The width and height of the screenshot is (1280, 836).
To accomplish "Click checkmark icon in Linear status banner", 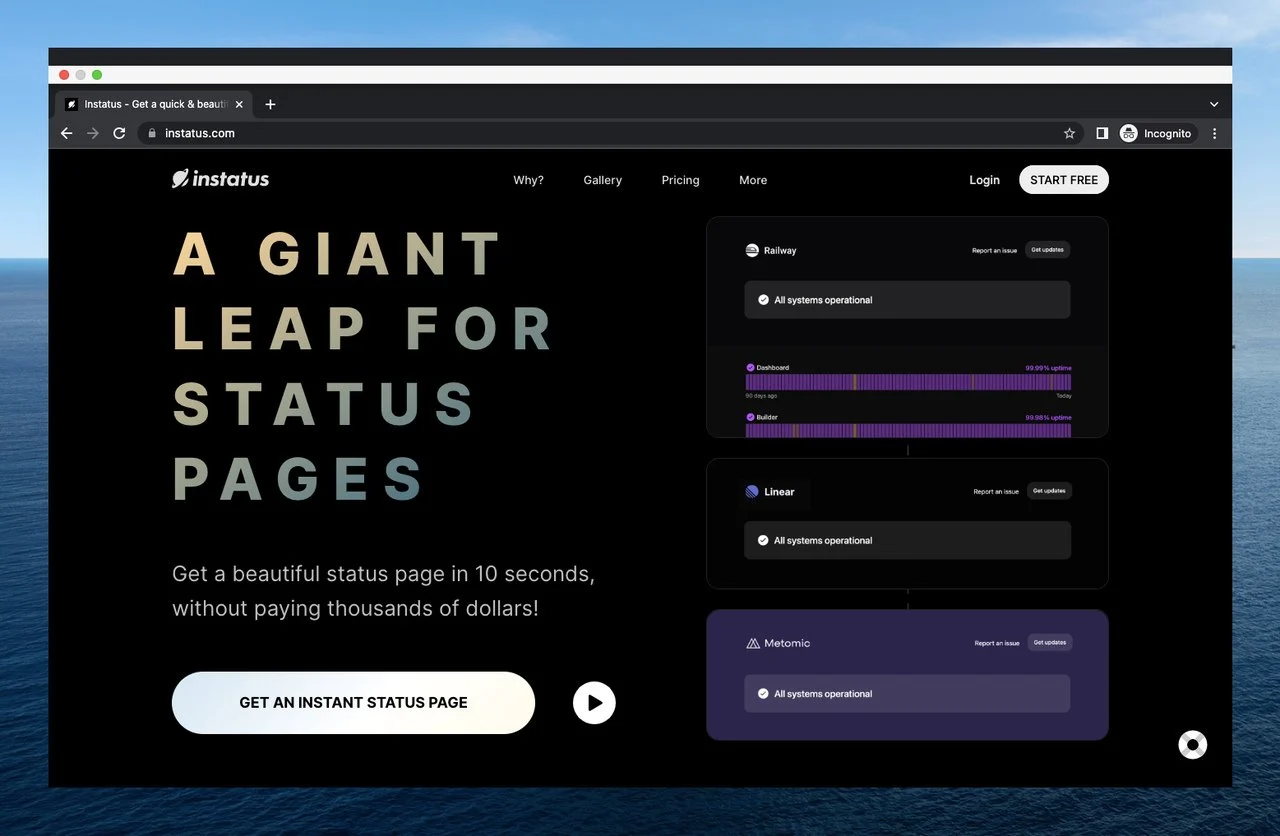I will click(763, 541).
